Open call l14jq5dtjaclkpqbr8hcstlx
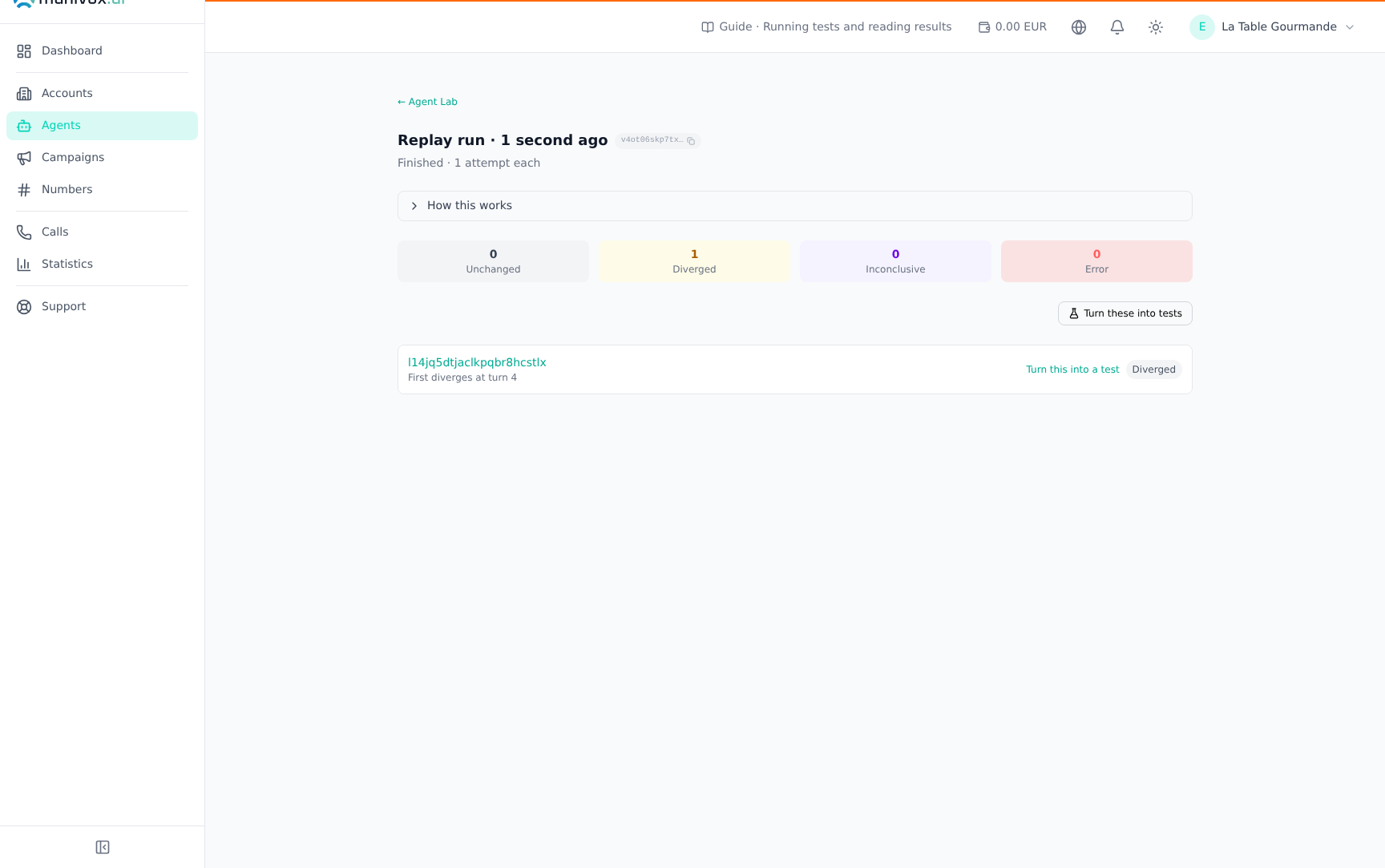Image resolution: width=1385 pixels, height=868 pixels. click(x=477, y=362)
